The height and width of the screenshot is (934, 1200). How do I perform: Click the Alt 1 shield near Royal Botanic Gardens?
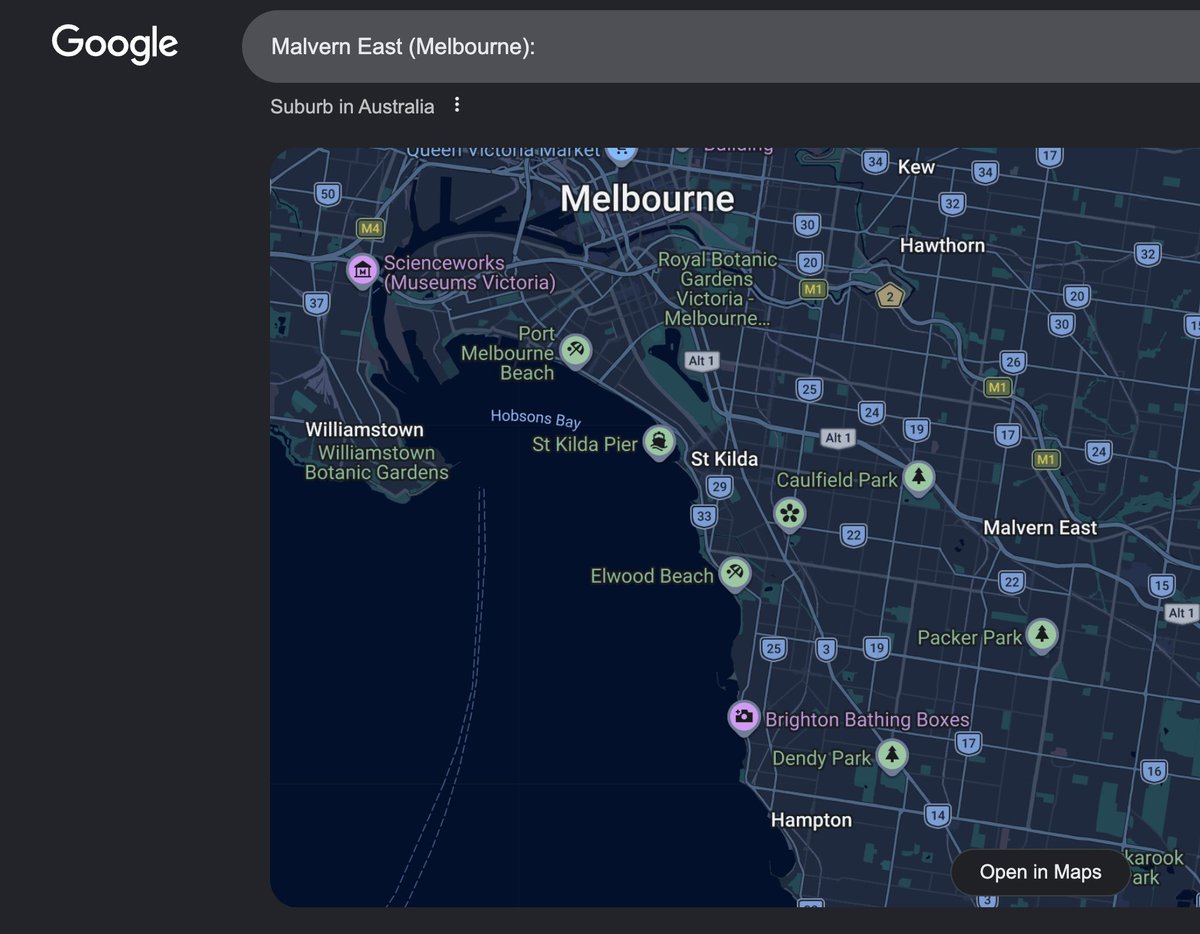point(701,361)
